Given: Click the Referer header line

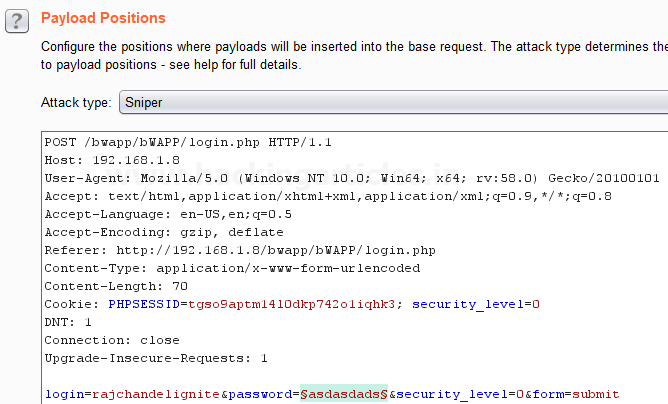Looking at the screenshot, I should [240, 250].
